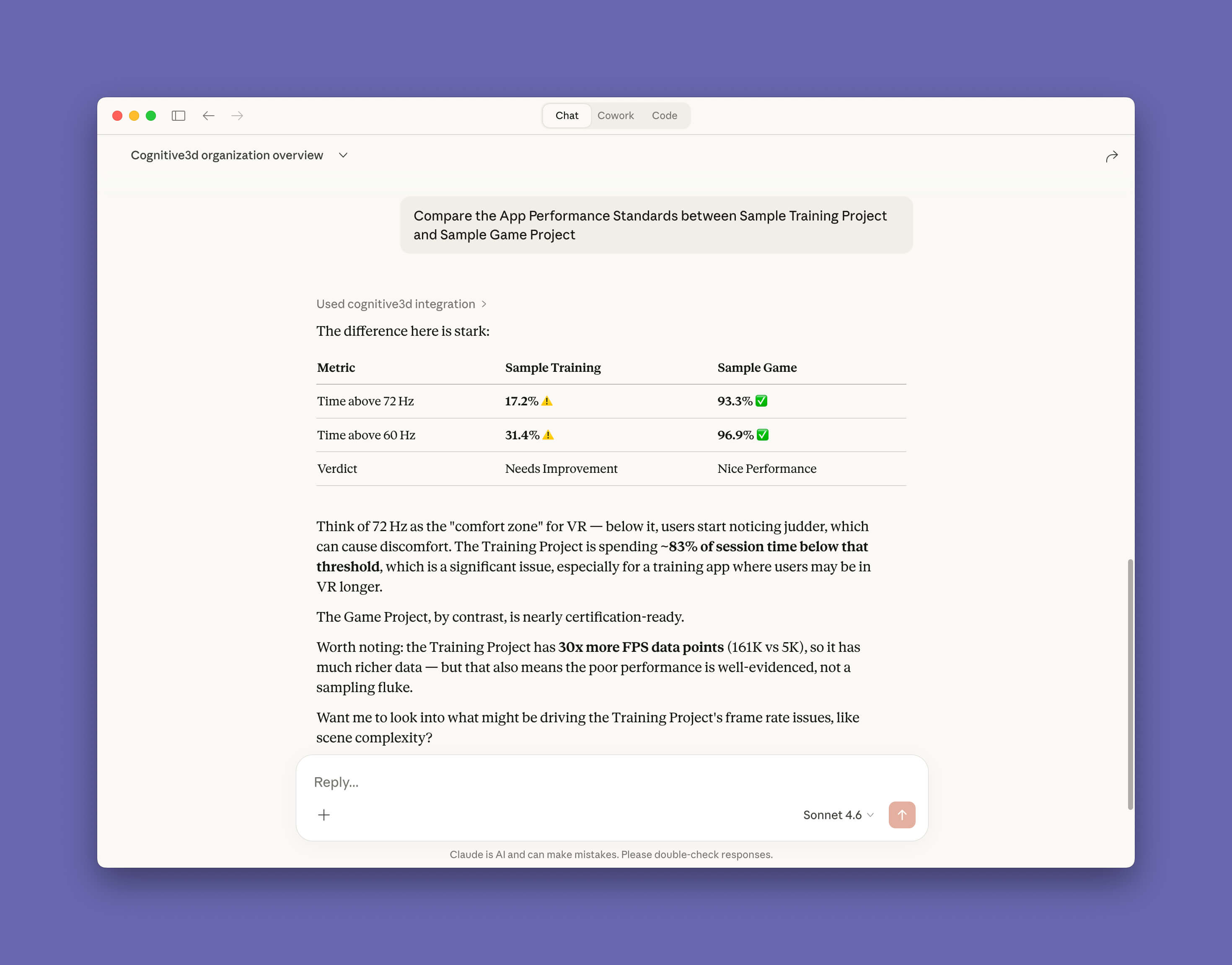Select the Chat tab
The image size is (1232, 965).
(x=566, y=116)
